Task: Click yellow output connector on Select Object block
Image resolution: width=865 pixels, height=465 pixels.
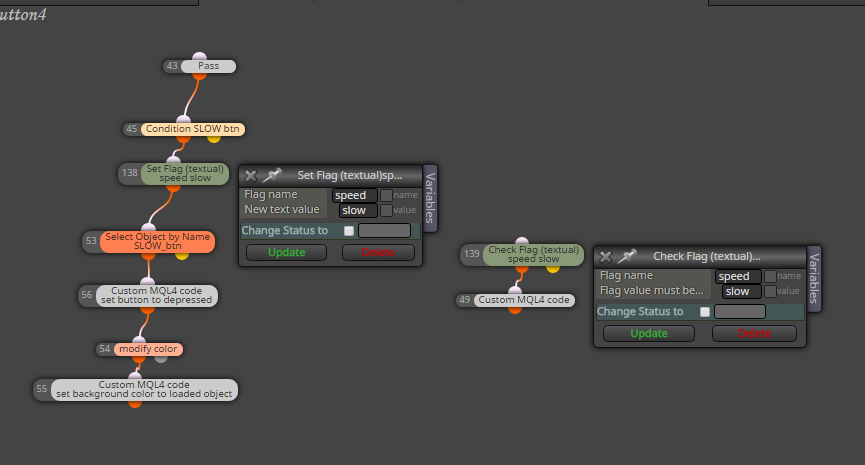Action: (x=182, y=255)
